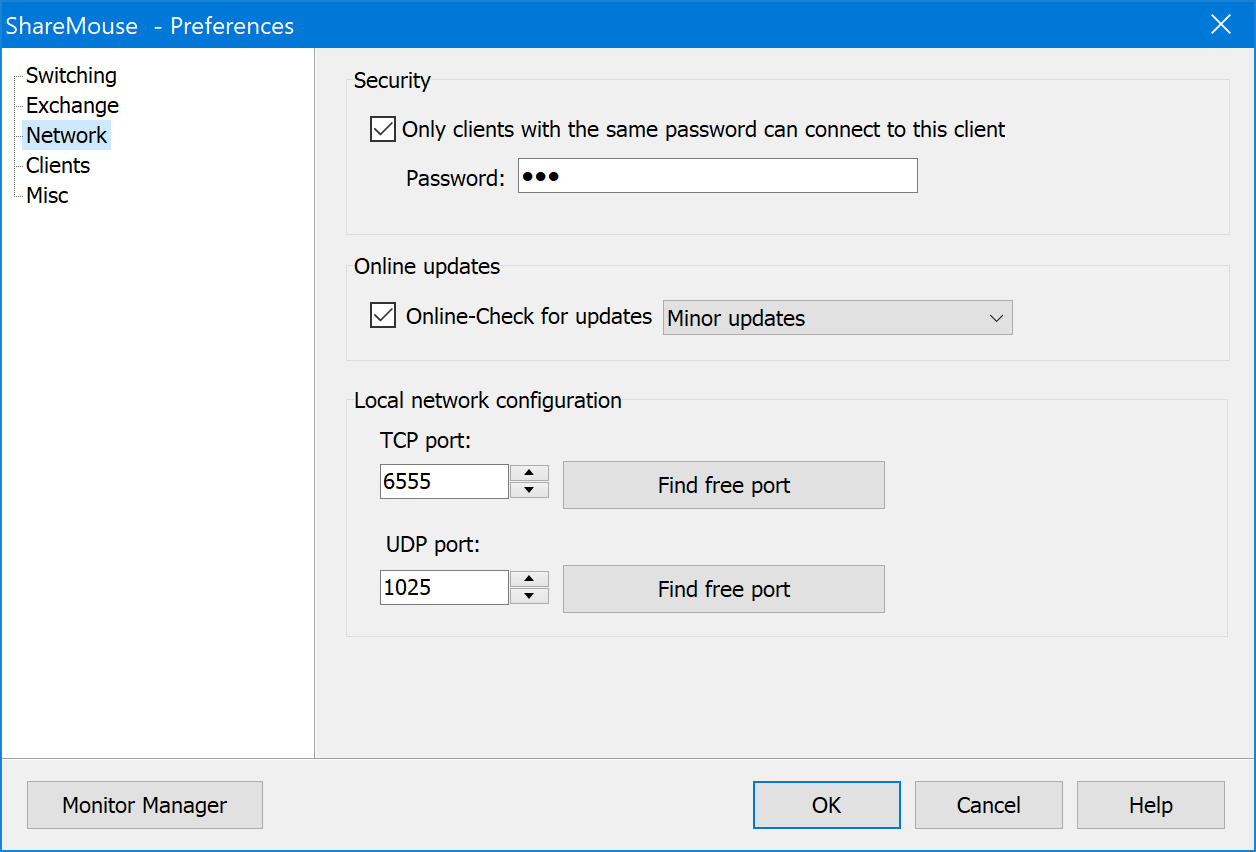Image resolution: width=1256 pixels, height=852 pixels.
Task: Select Switching in the settings tree
Action: 71,75
